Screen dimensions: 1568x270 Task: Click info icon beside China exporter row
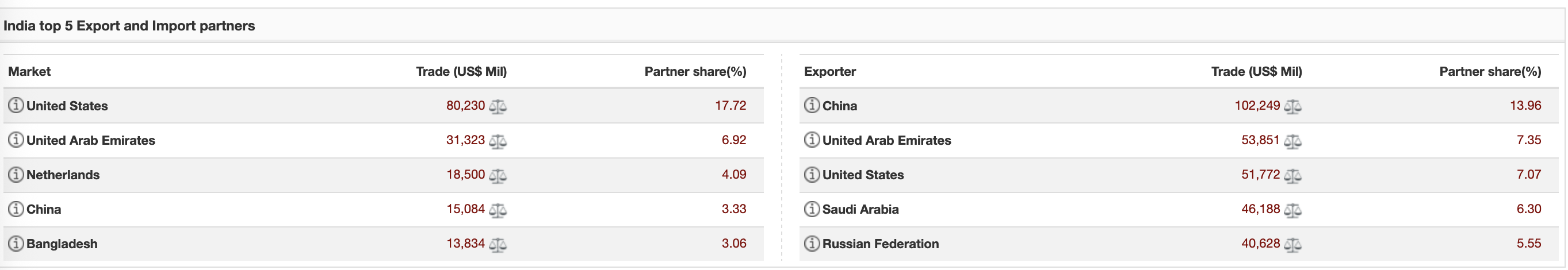[x=812, y=105]
